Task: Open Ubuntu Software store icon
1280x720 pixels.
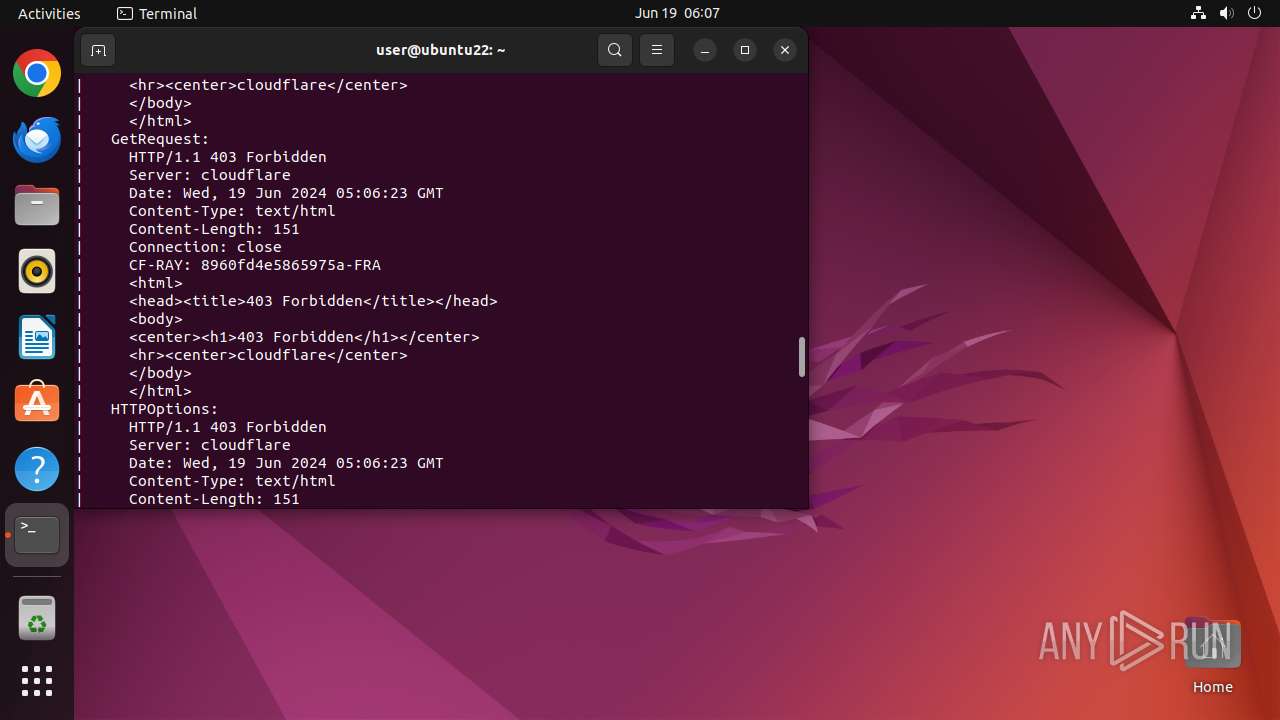Action: [37, 403]
